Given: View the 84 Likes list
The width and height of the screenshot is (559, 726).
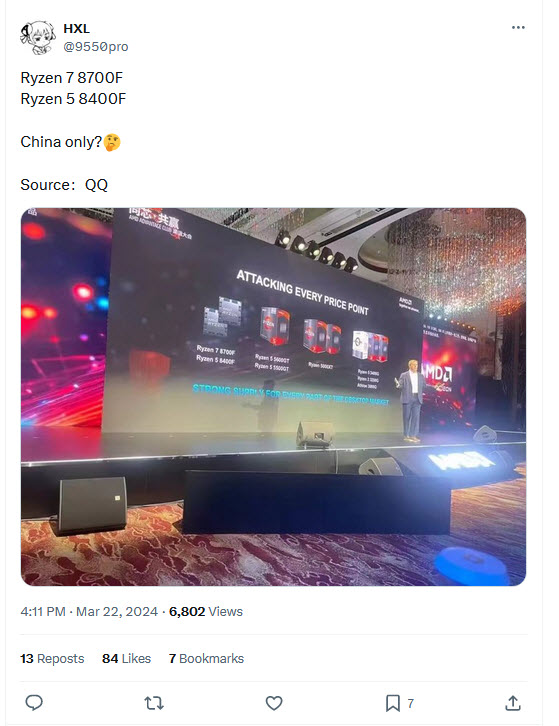Looking at the screenshot, I should tap(126, 658).
